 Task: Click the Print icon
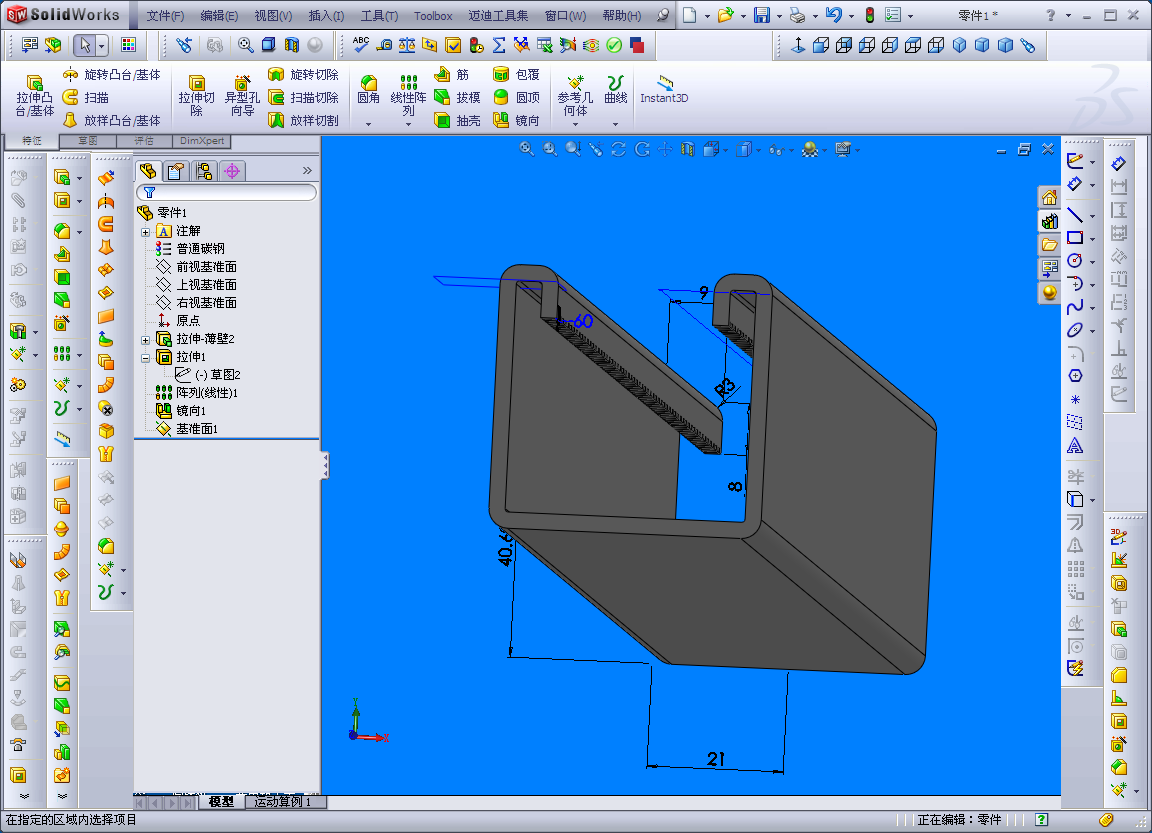pyautogui.click(x=797, y=15)
